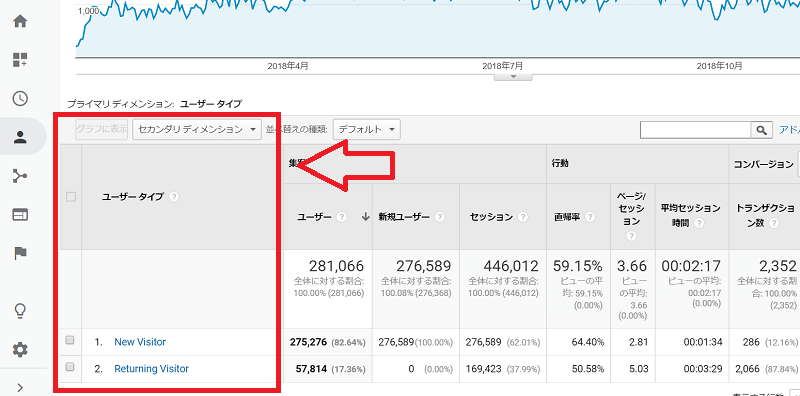800x396 pixels.
Task: Click help icon beside 直帰率 column
Action: [590, 217]
